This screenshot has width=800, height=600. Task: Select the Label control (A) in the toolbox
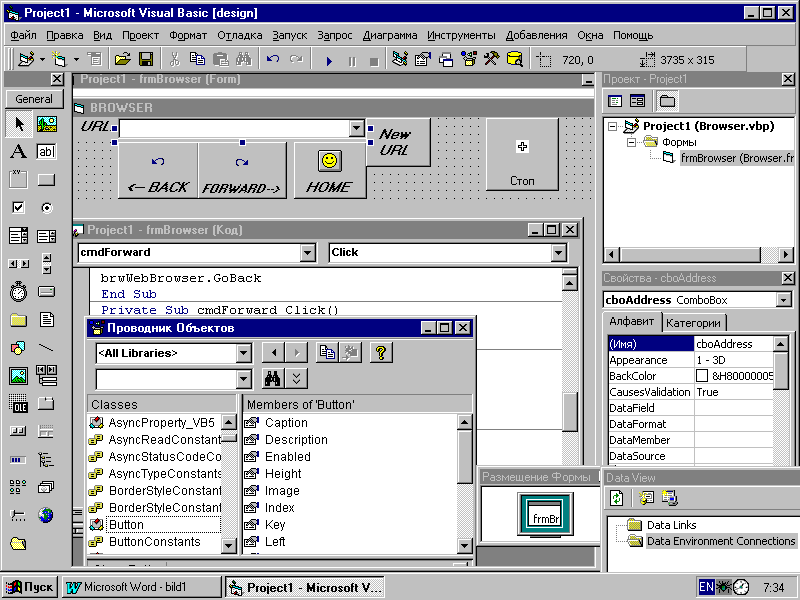[18, 152]
